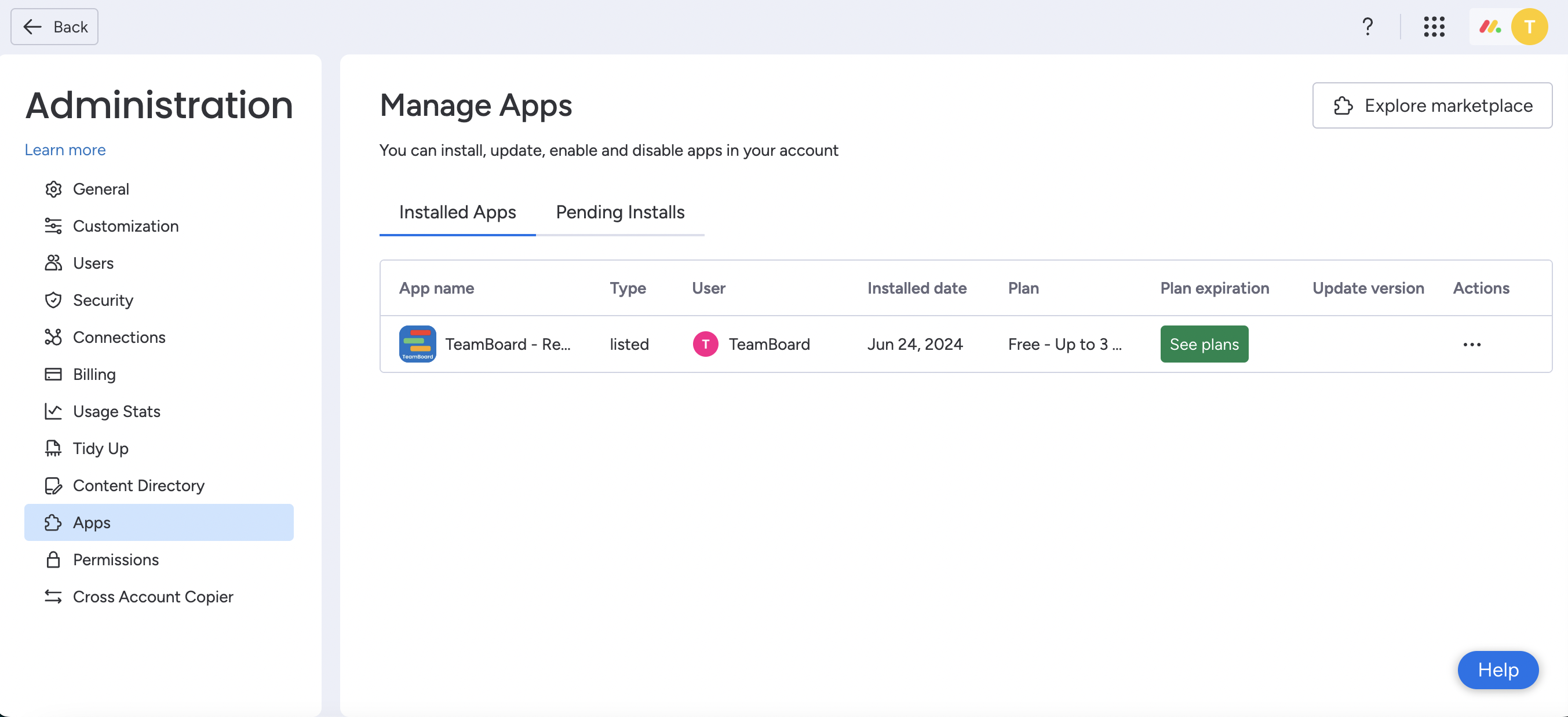Click the Back navigation arrow
This screenshot has width=1568, height=717.
[x=30, y=26]
